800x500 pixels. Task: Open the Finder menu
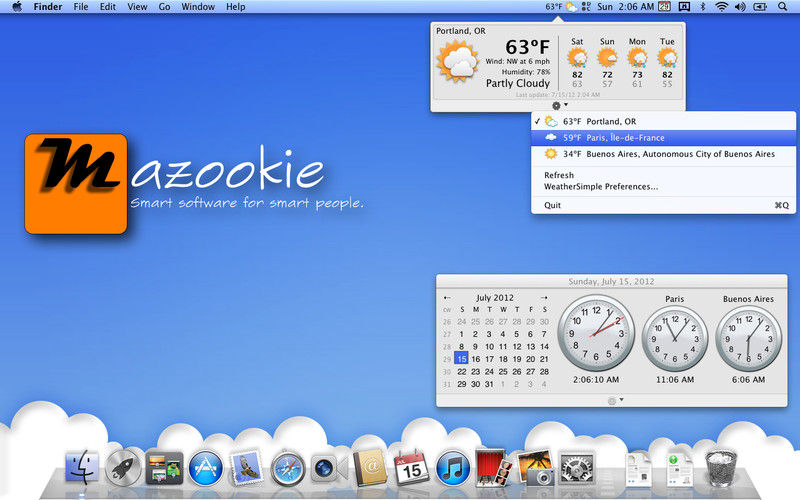[48, 7]
